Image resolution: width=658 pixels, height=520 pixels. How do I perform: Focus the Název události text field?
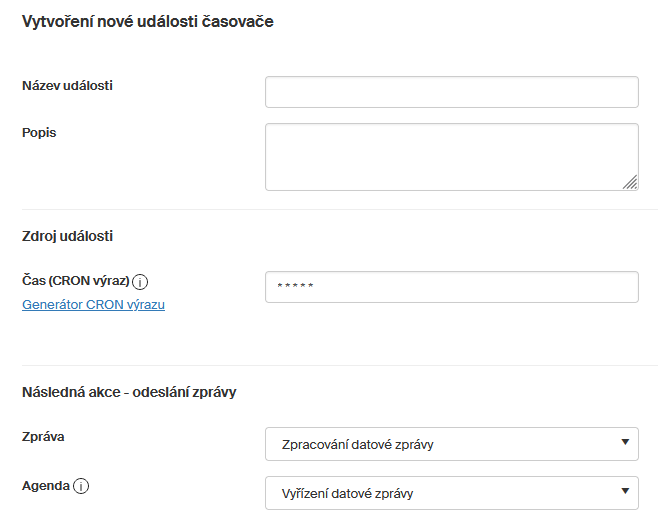[x=452, y=92]
